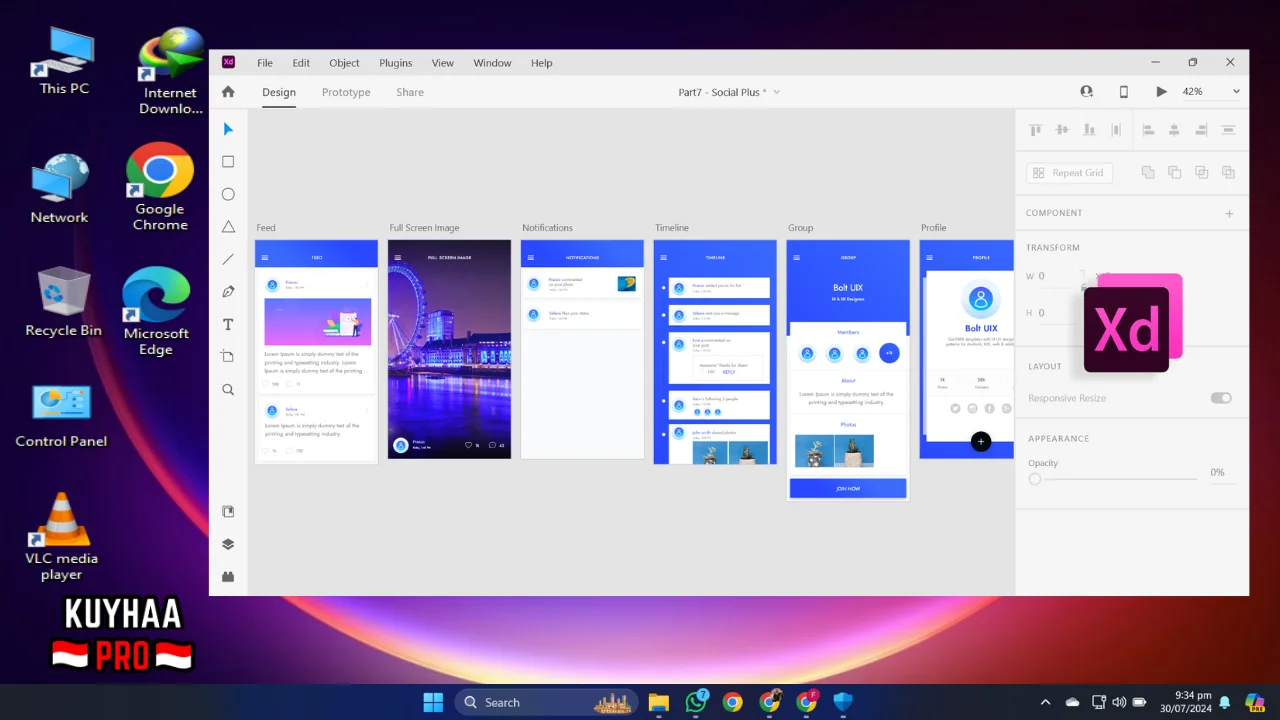
Task: Open the Help menu
Action: [x=542, y=63]
